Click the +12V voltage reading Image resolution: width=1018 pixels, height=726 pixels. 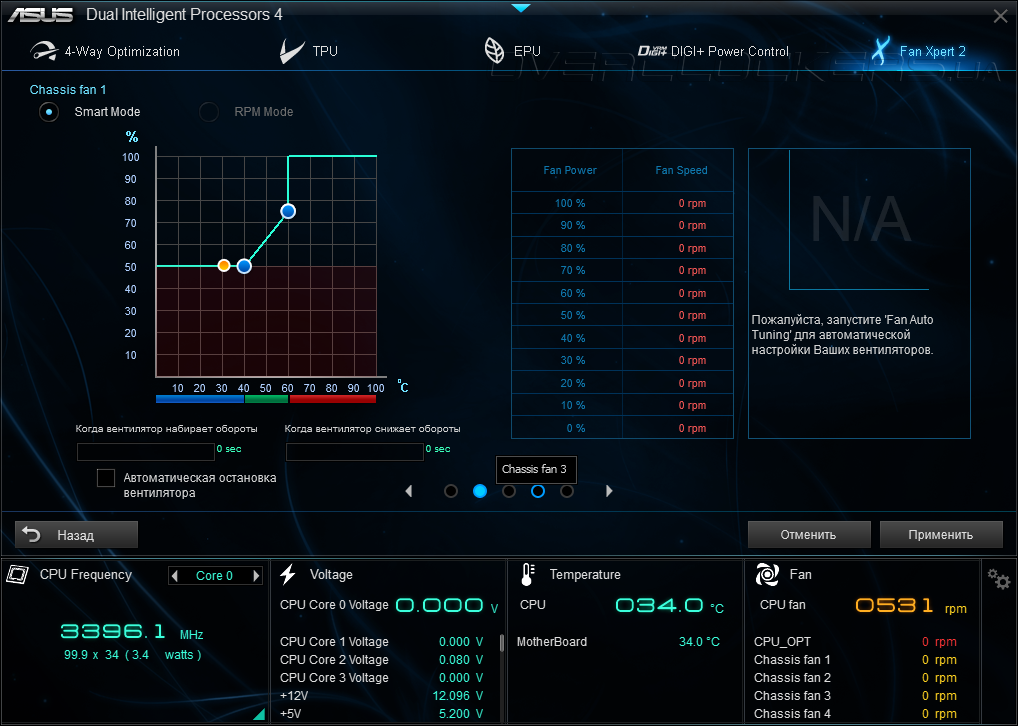(382, 695)
